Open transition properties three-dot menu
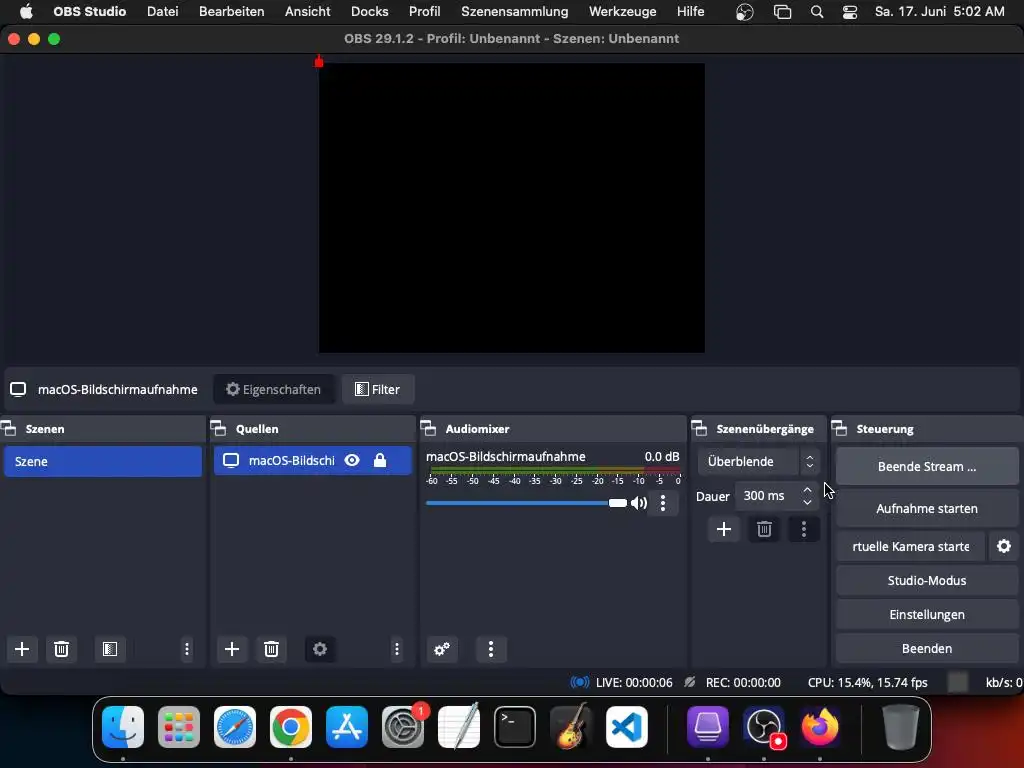Screen dimensions: 1024x768 804,529
